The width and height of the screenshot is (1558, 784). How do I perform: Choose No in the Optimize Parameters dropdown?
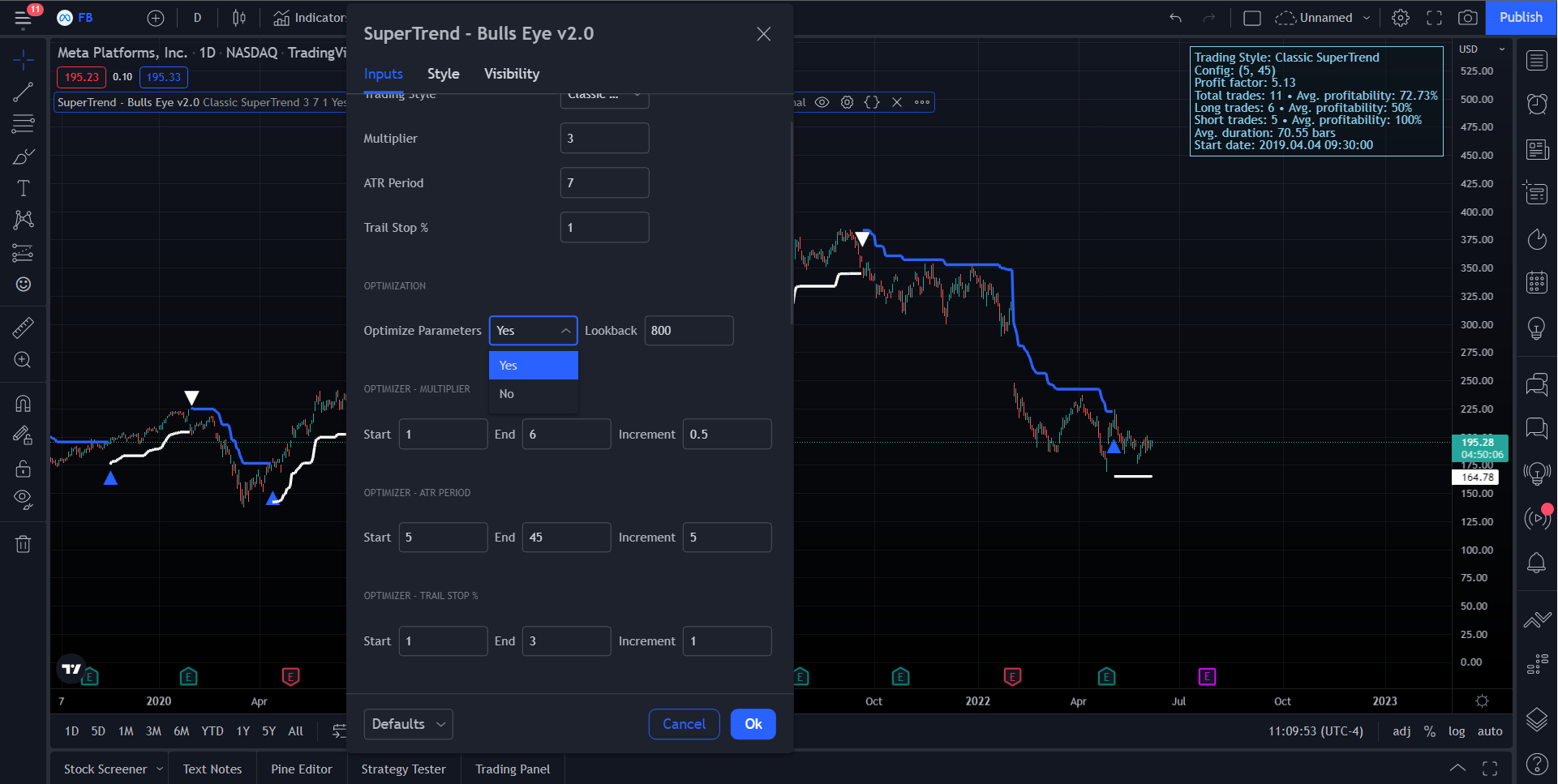507,393
